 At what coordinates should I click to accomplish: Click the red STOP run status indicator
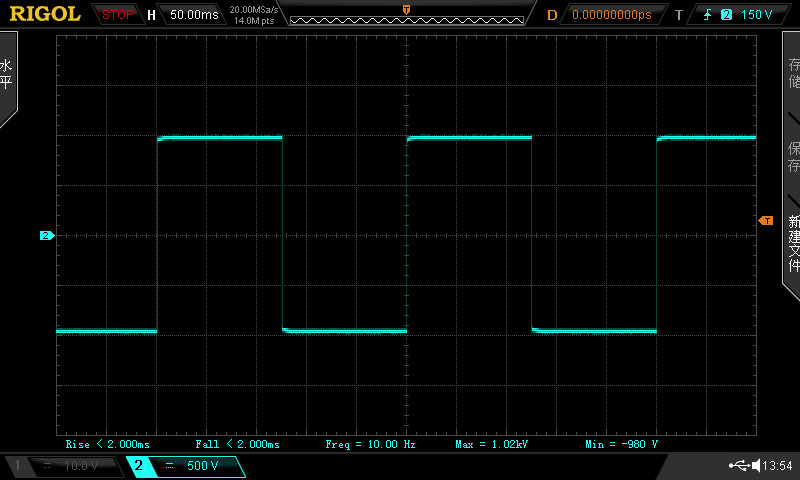click(119, 15)
